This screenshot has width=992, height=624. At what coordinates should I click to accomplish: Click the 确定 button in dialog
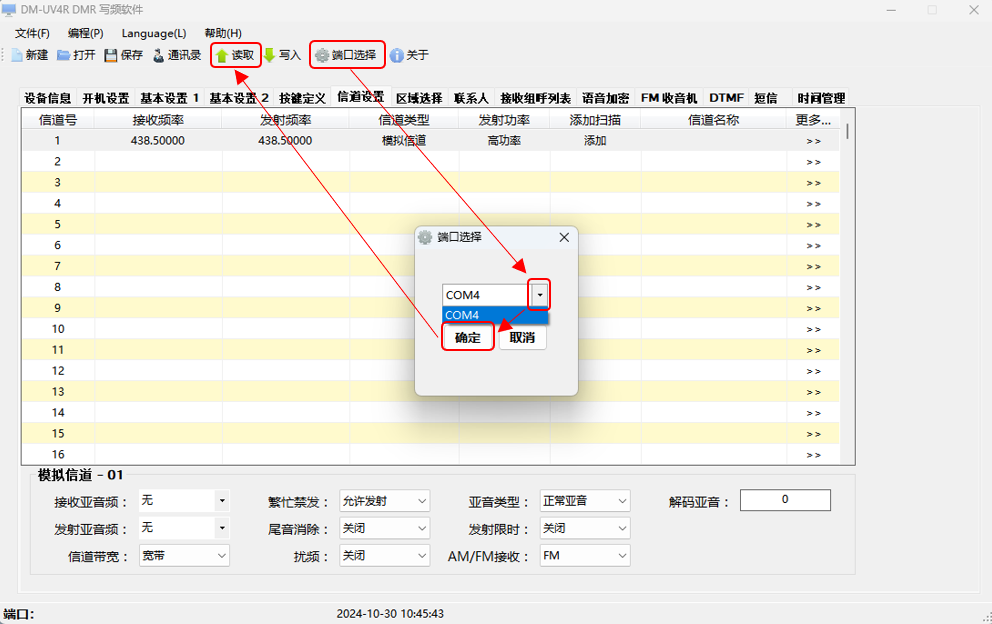point(468,338)
